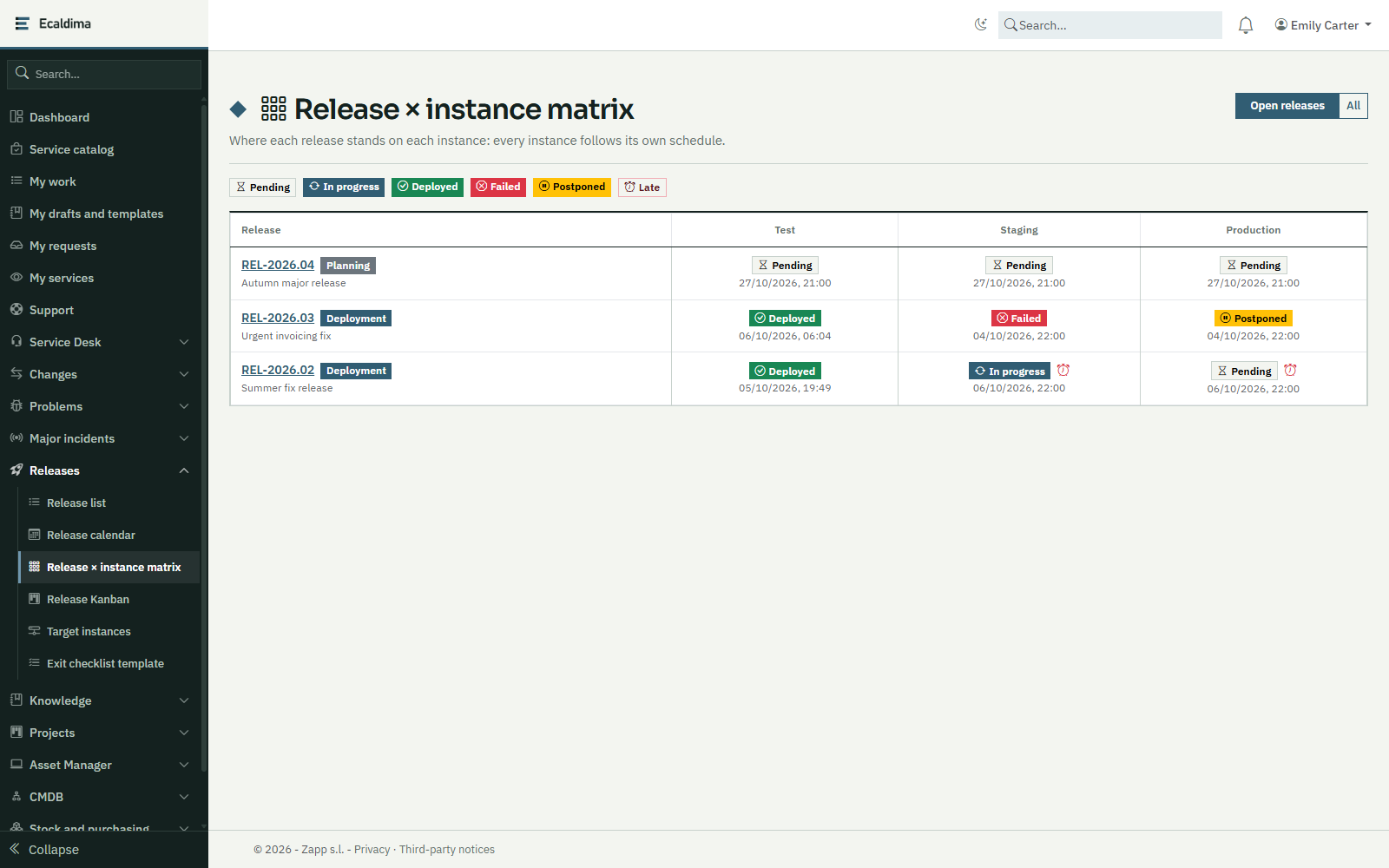Click the top bar Search field

[x=1110, y=25]
